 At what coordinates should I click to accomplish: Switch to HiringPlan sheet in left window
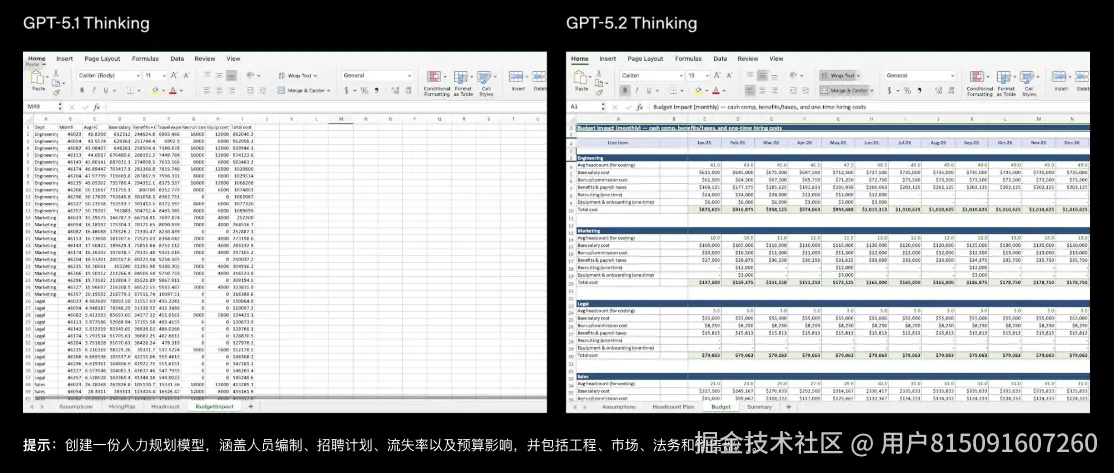(x=121, y=407)
